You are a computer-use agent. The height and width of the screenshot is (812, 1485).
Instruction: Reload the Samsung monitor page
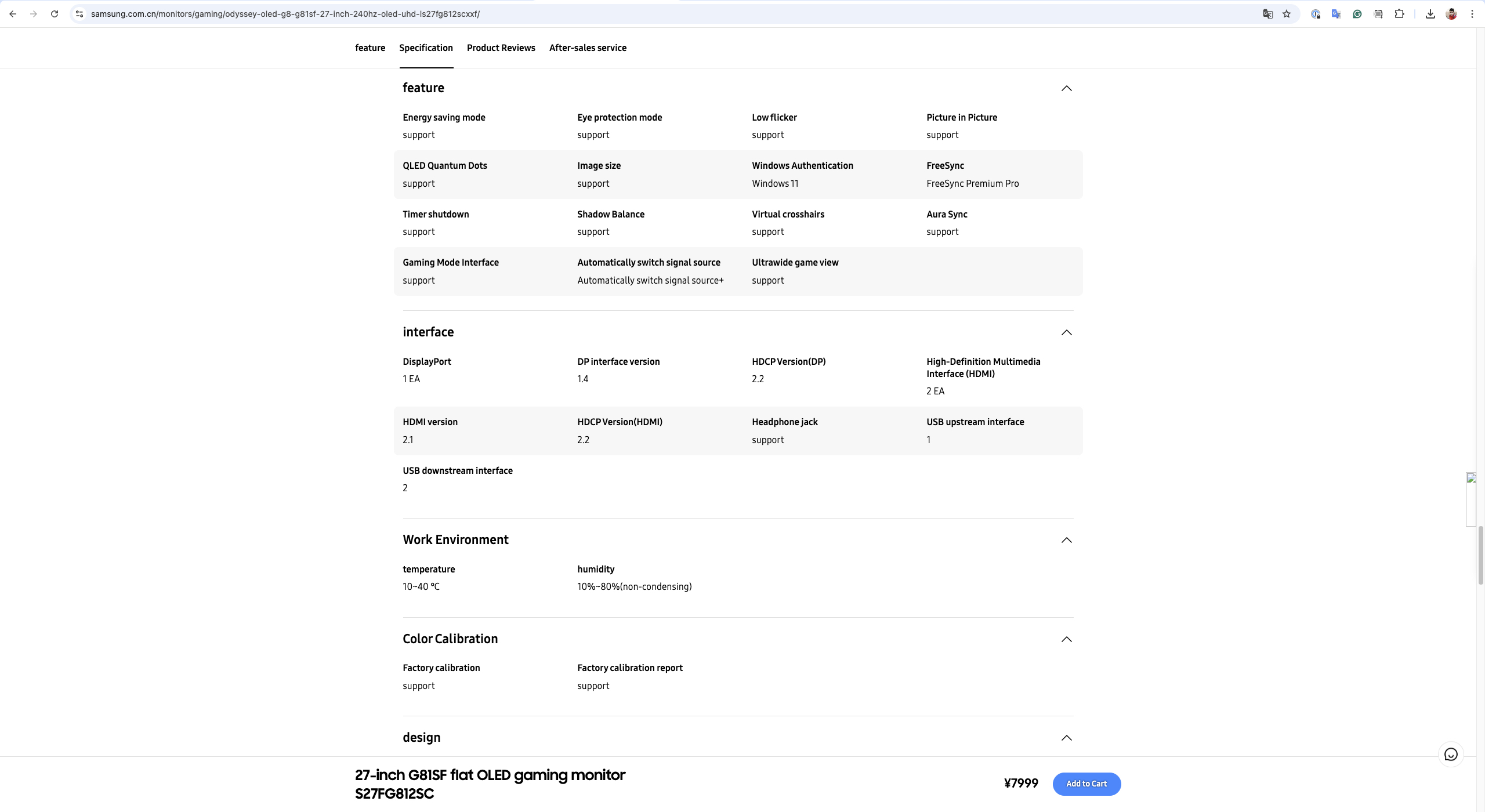tap(55, 14)
